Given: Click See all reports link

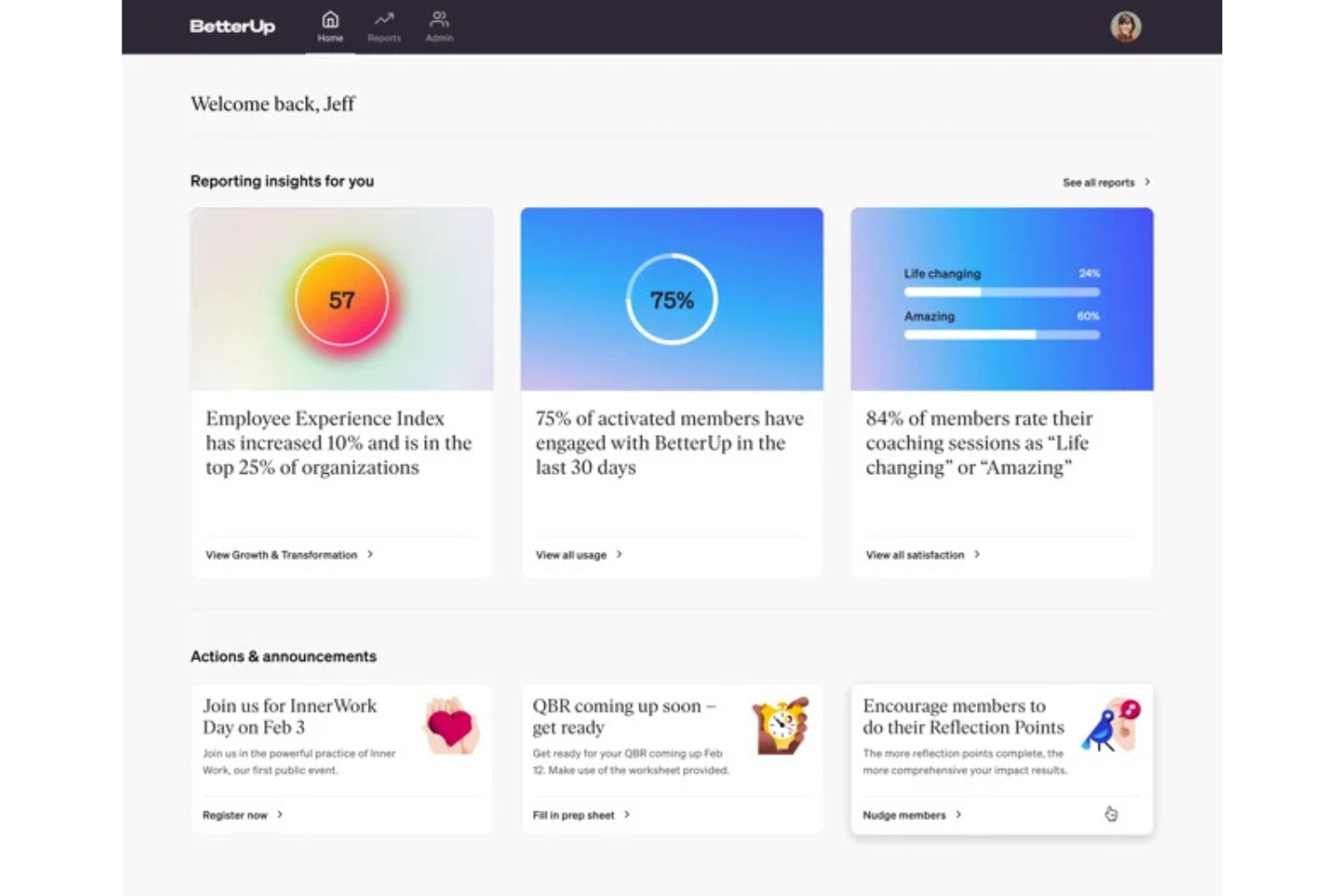Looking at the screenshot, I should tap(1099, 182).
